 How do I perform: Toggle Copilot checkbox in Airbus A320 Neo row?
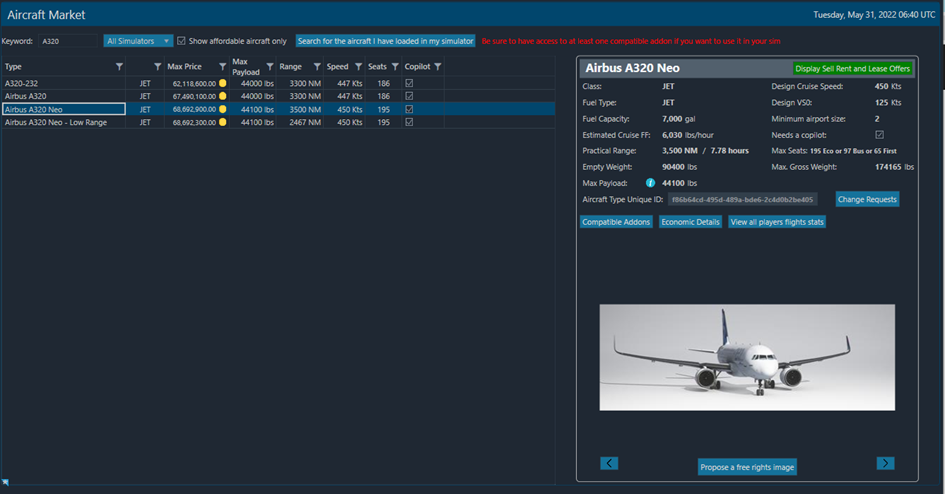pos(409,109)
